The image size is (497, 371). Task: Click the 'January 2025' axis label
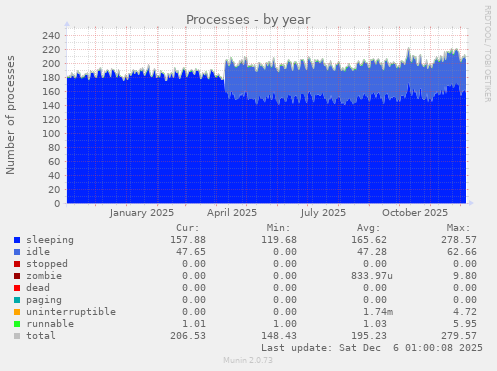pos(141,213)
